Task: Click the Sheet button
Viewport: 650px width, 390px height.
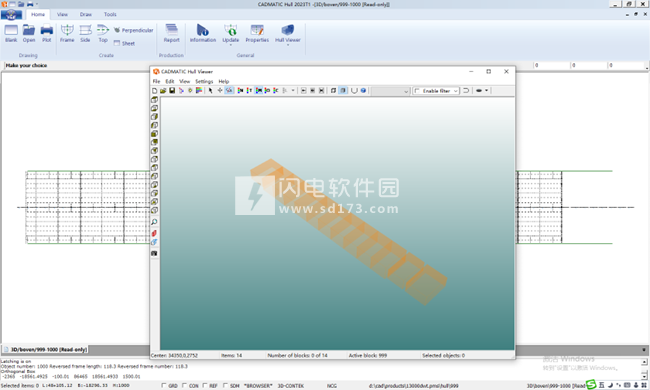Action: [124, 43]
